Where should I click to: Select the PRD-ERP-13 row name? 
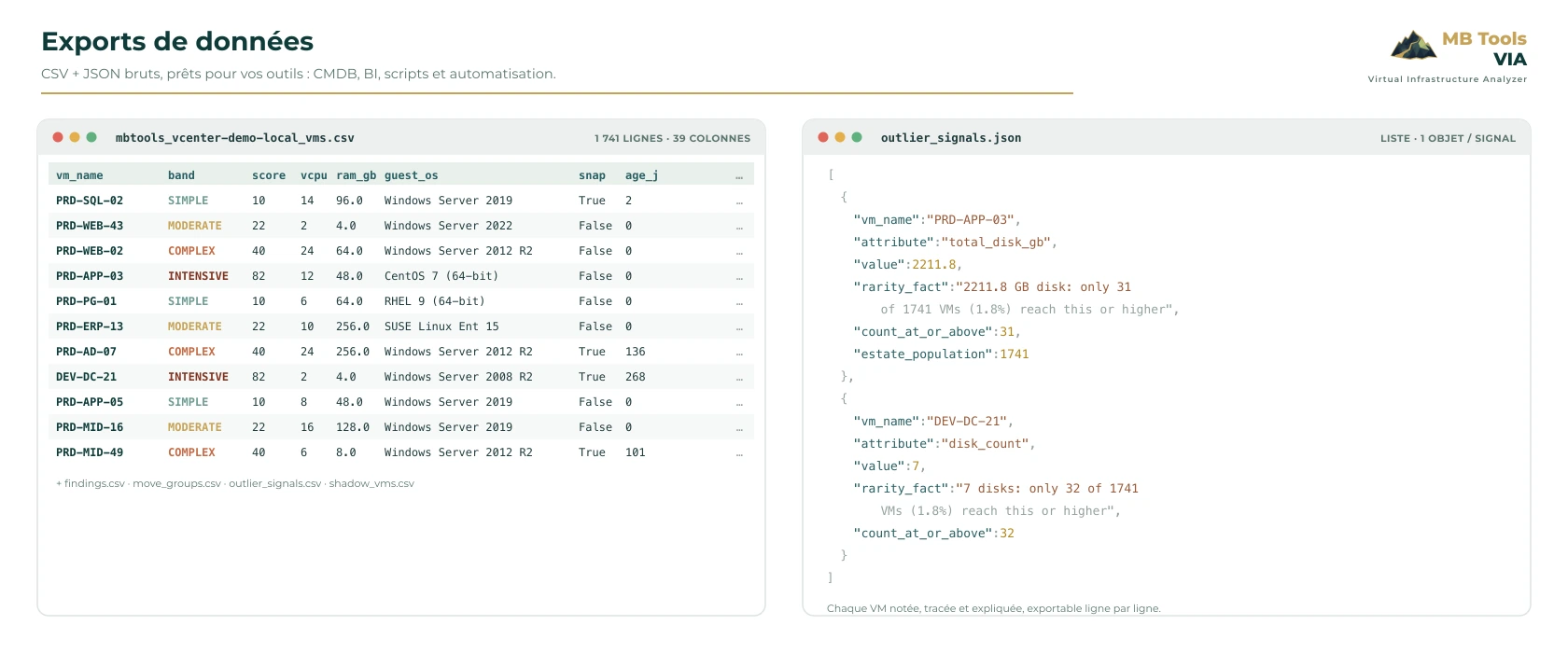(90, 326)
